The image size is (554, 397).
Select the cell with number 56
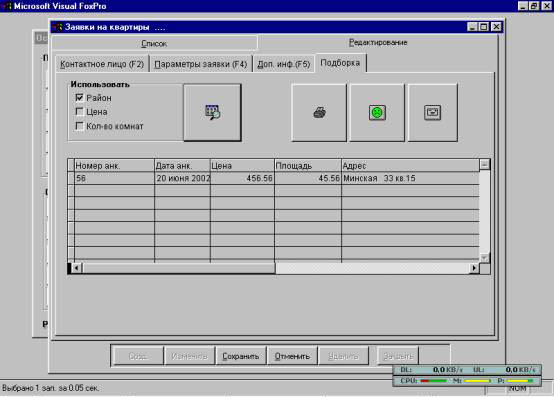point(114,178)
